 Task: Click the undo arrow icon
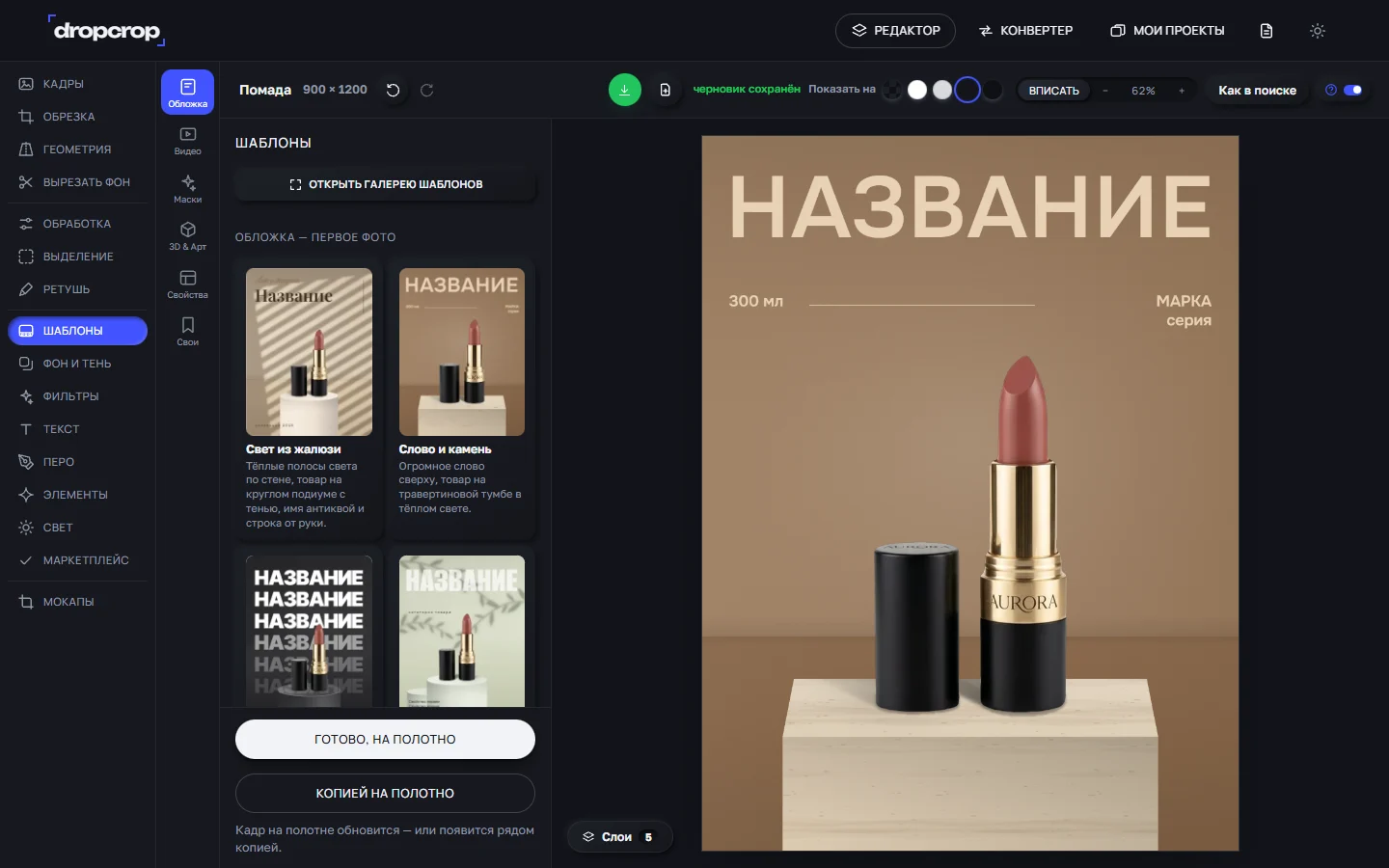coord(393,90)
